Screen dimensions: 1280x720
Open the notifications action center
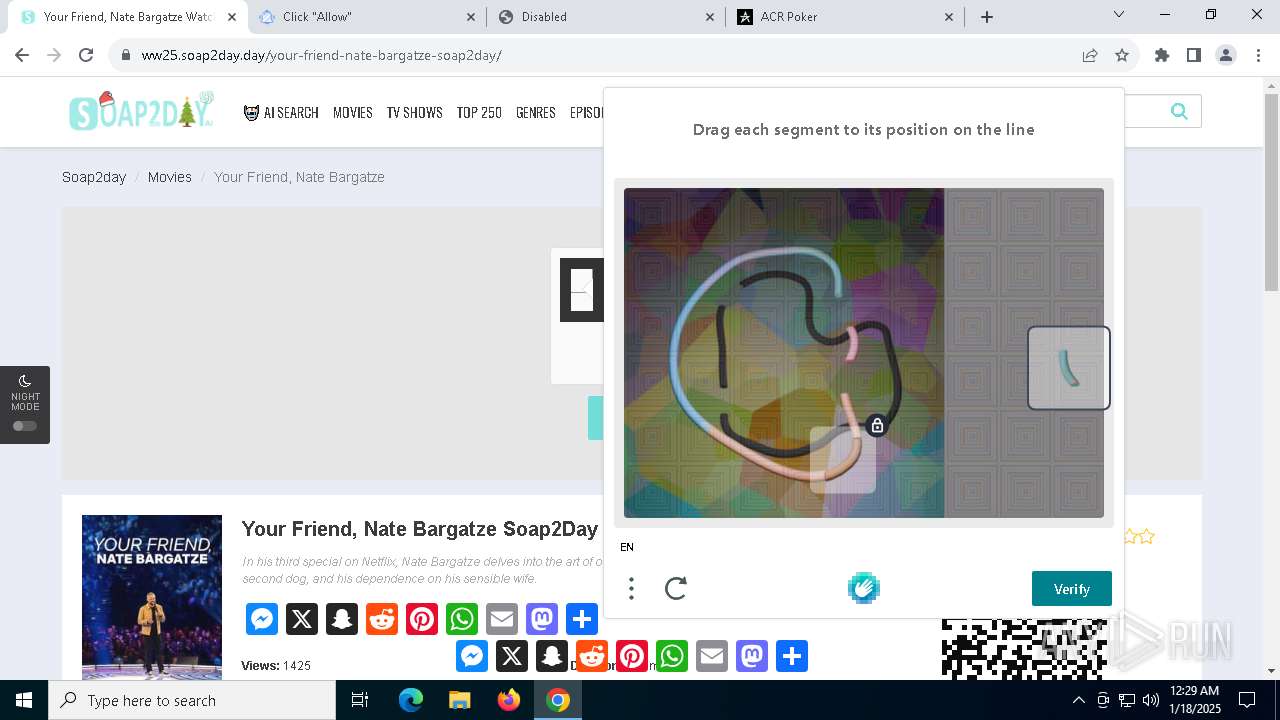(1247, 700)
